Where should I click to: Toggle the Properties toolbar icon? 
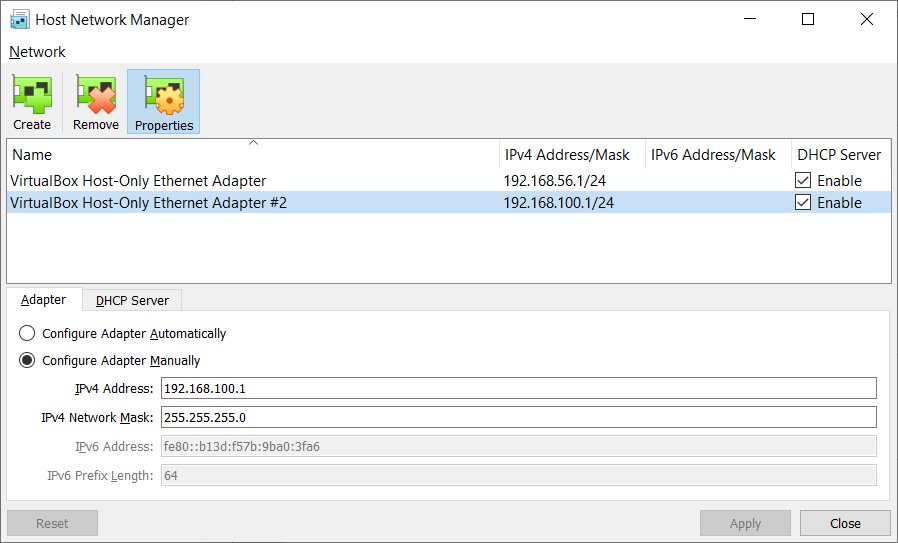(164, 102)
